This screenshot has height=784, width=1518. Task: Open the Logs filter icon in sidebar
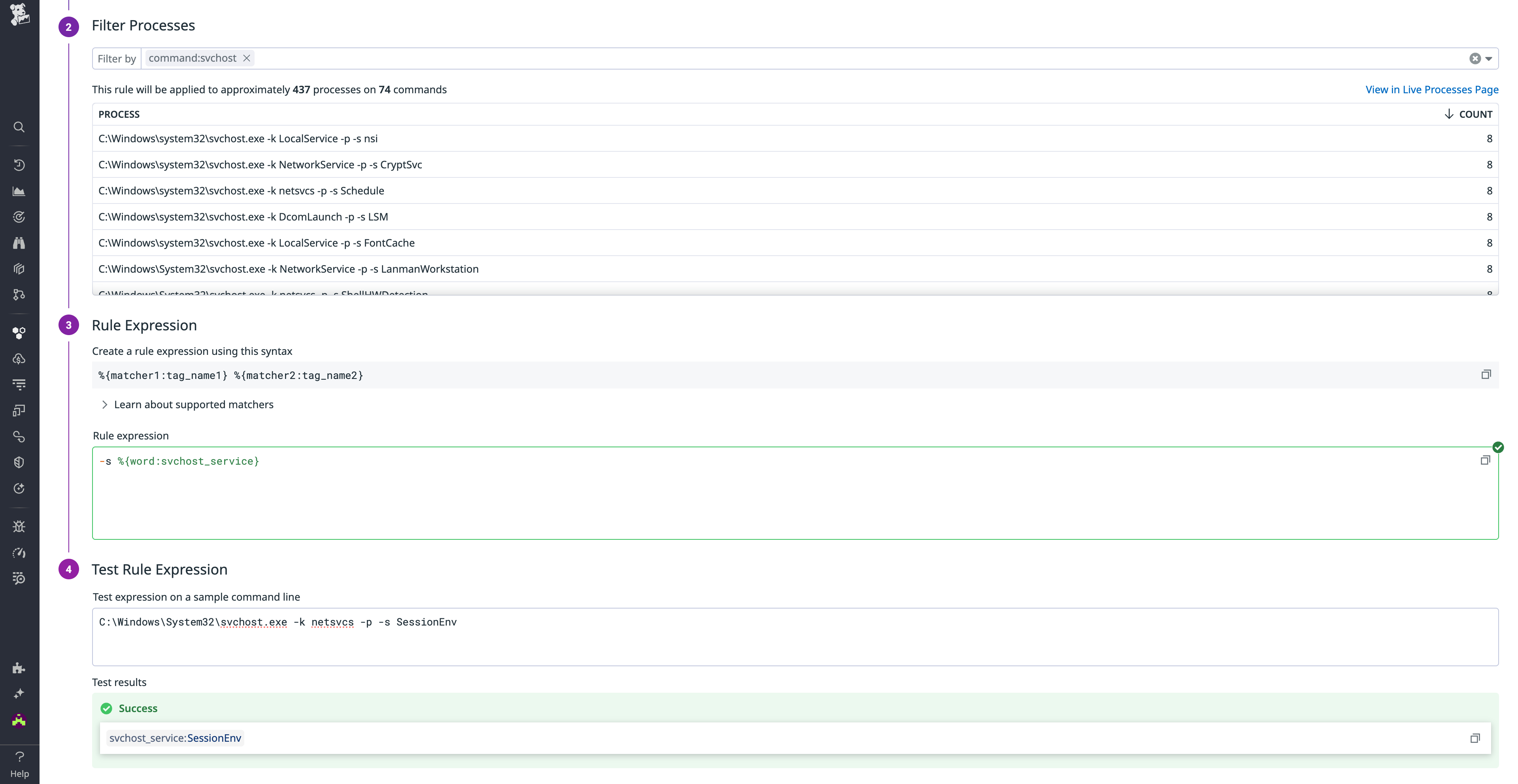(19, 383)
